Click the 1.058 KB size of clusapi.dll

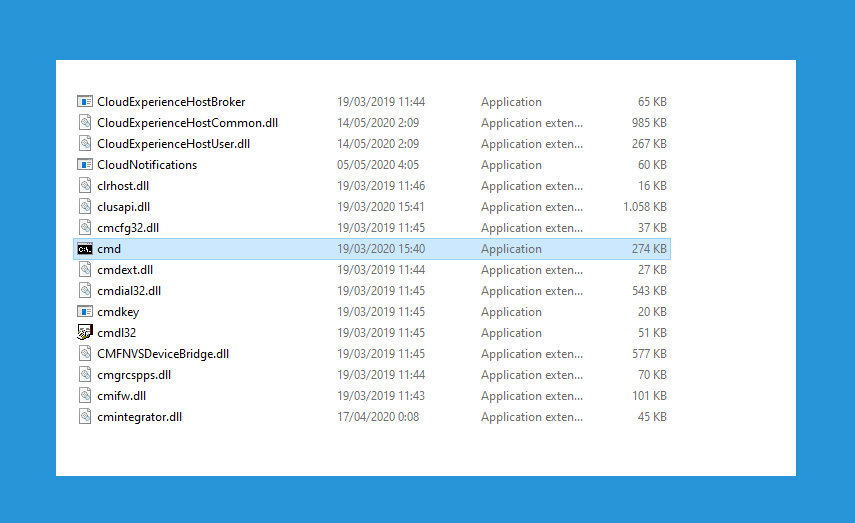tap(645, 207)
